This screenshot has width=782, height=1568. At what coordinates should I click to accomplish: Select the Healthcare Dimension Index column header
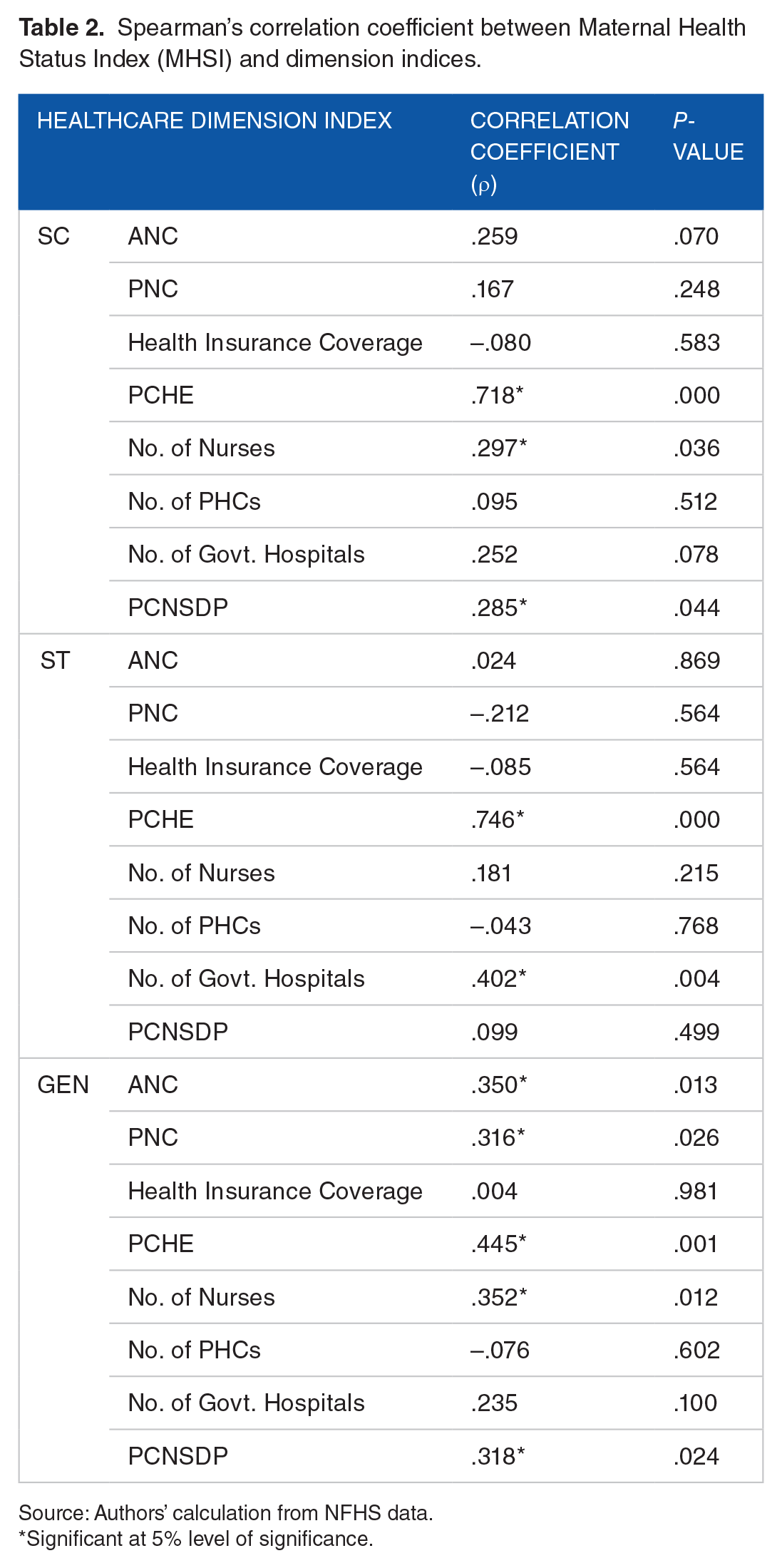point(214,121)
